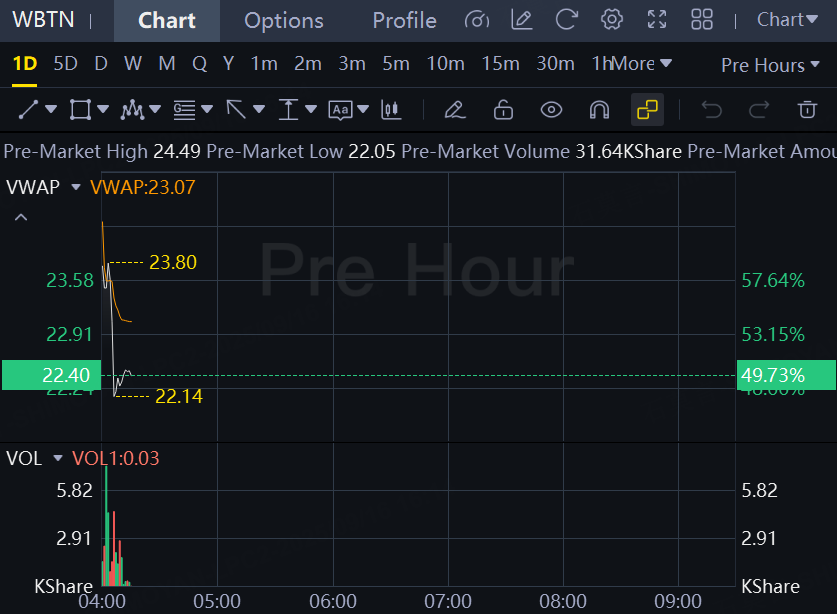Toggle the lock drawings icon
This screenshot has height=614, width=837.
click(x=503, y=110)
